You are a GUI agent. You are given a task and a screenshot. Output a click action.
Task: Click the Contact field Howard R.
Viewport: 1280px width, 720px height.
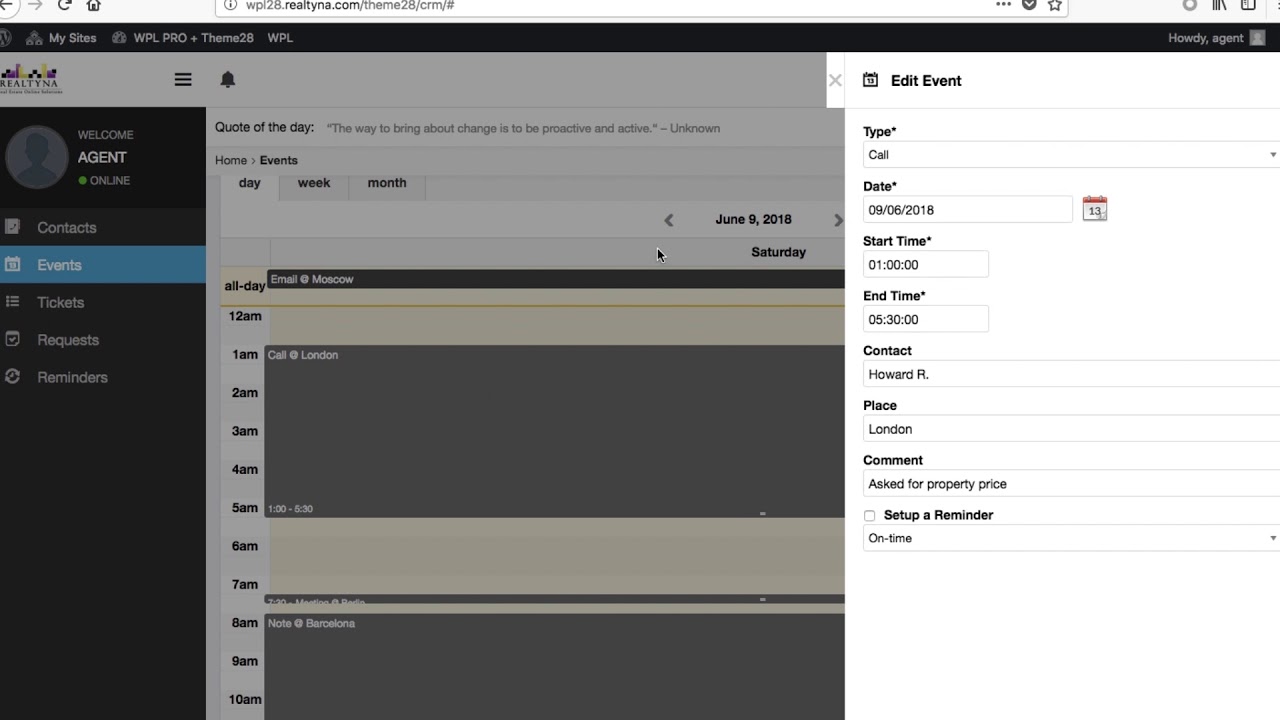[x=1071, y=374]
